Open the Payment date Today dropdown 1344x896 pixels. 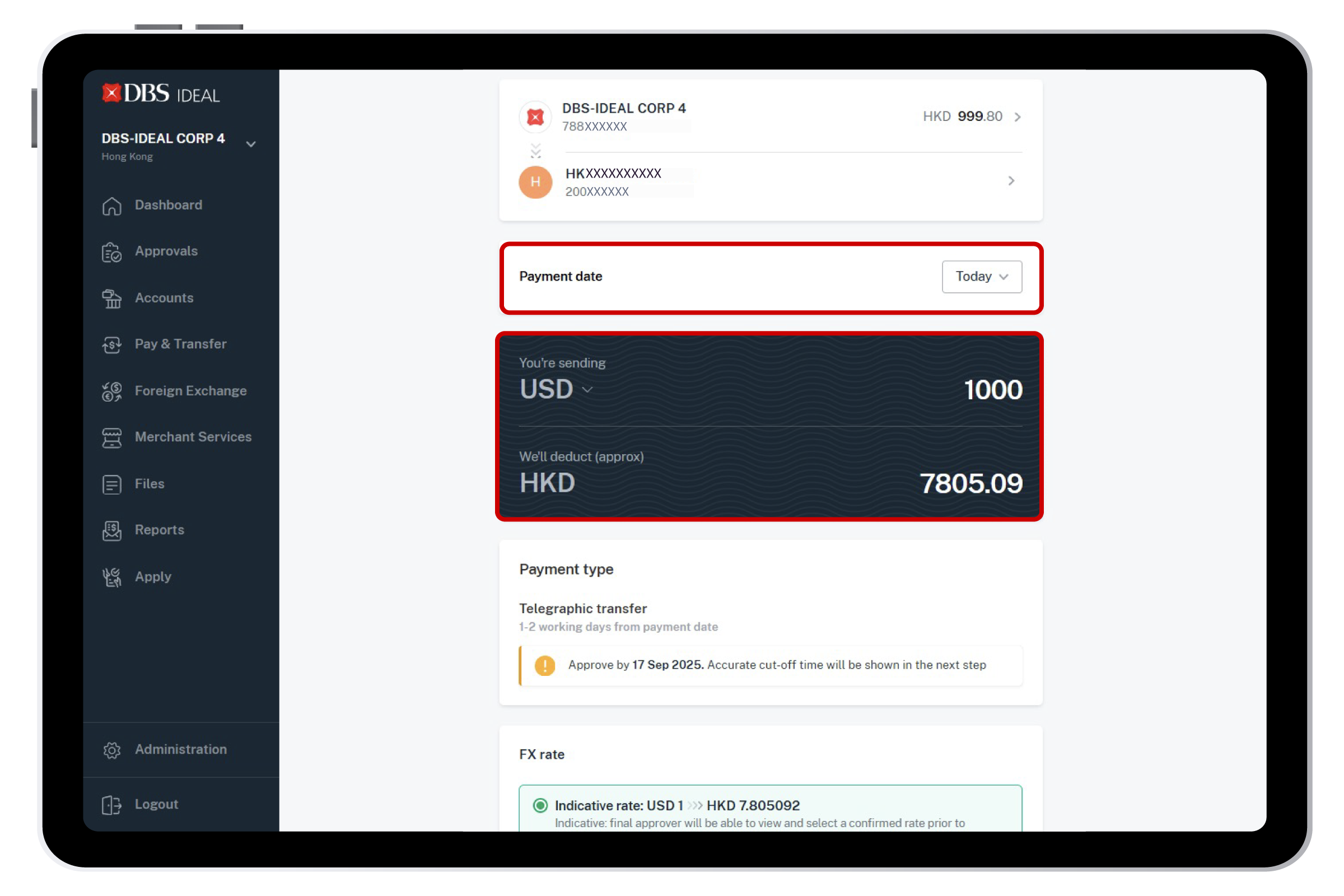[x=981, y=277]
